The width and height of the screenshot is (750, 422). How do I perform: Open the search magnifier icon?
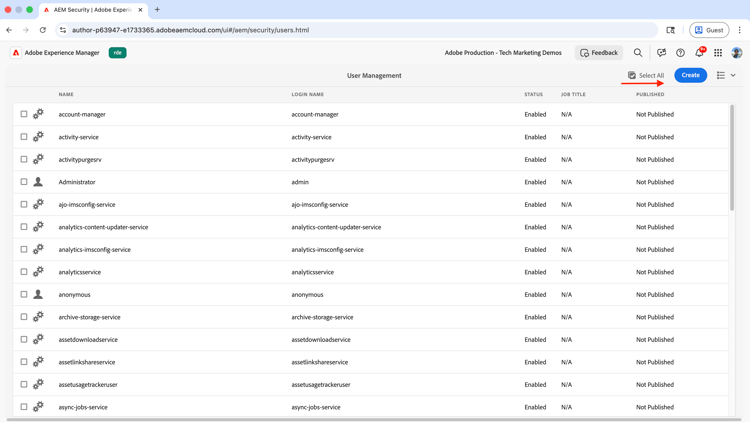[638, 53]
